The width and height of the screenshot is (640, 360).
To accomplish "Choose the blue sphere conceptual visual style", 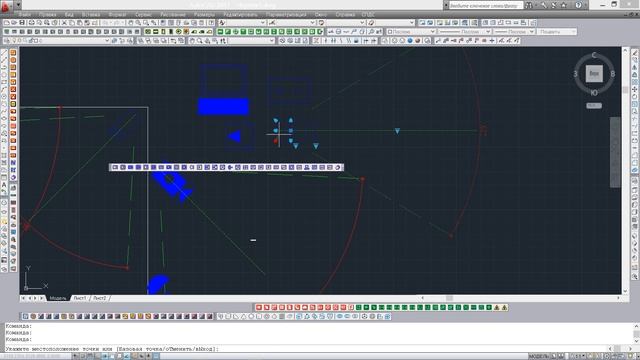I will pos(410,40).
